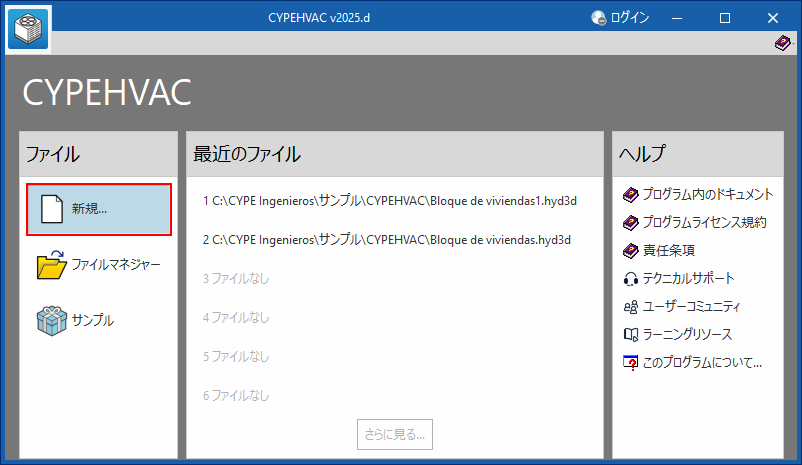Viewport: 802px width, 465px height.
Task: Open ユーザーコミュニティ user community
Action: click(692, 306)
